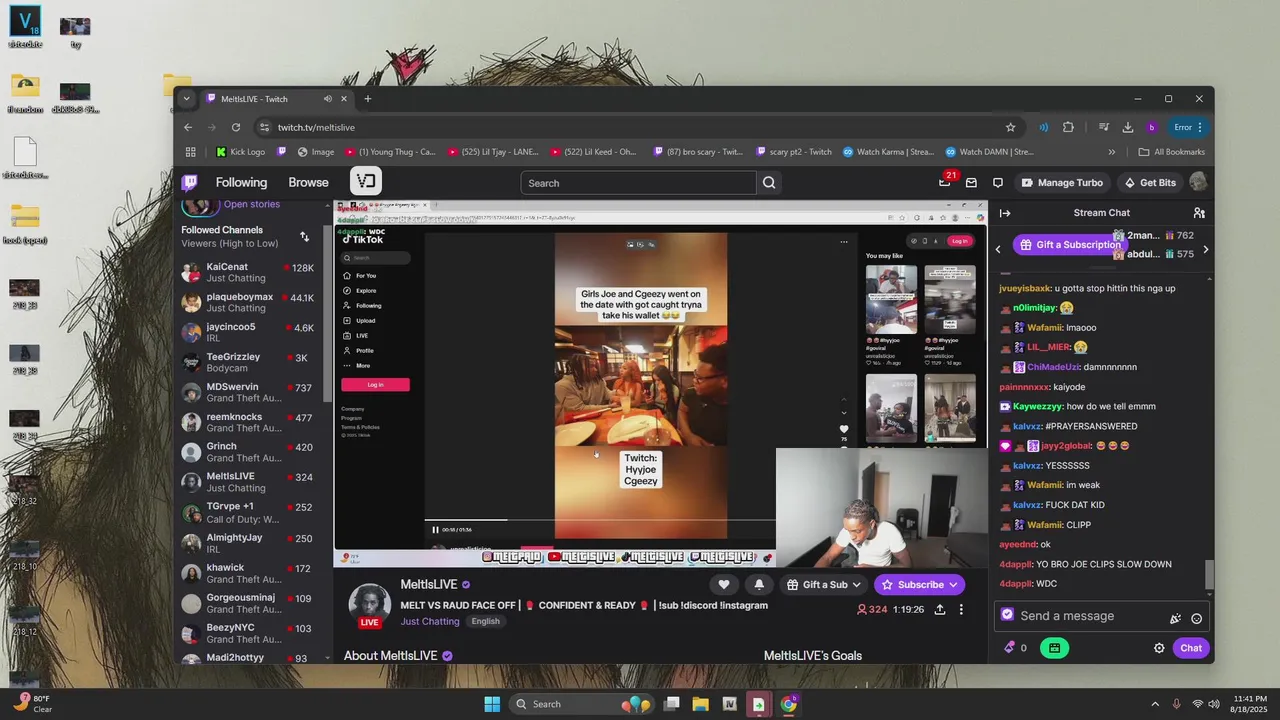The height and width of the screenshot is (720, 1280).
Task: Send message with the Chat button
Action: [1190, 648]
